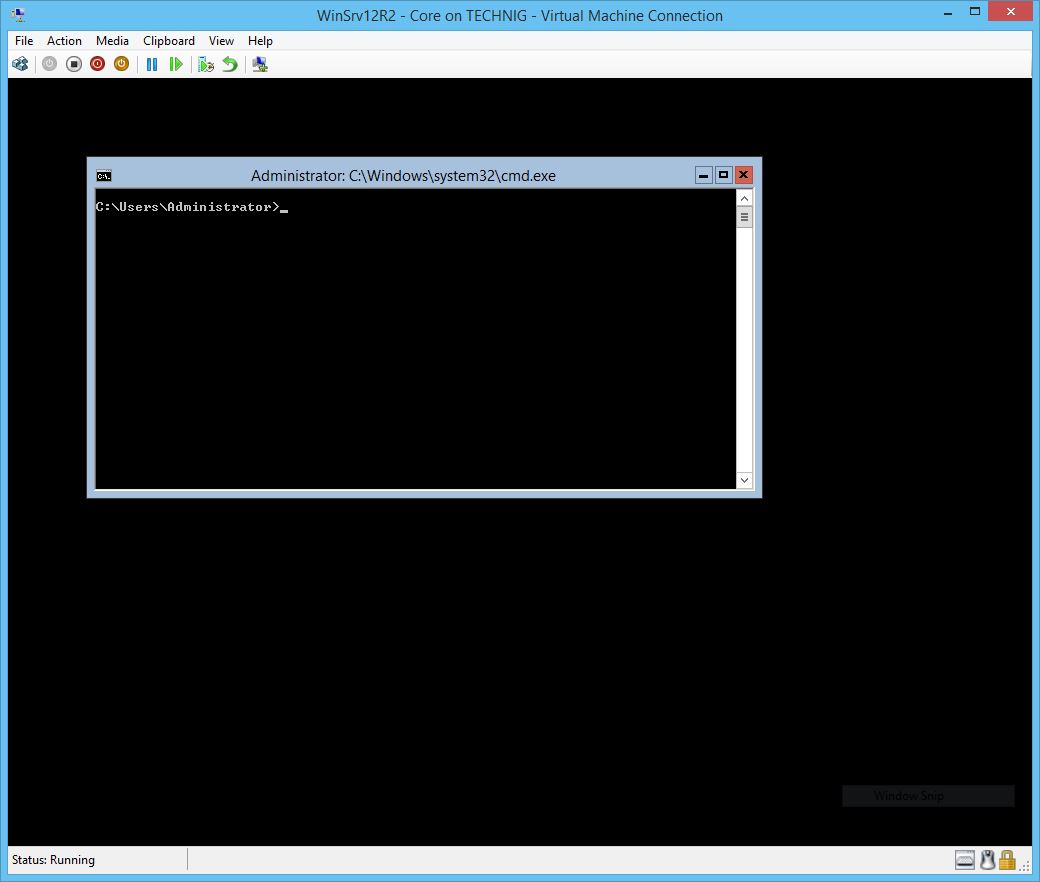Click the down arrow on console scrollbar
The height and width of the screenshot is (882, 1040).
744,480
